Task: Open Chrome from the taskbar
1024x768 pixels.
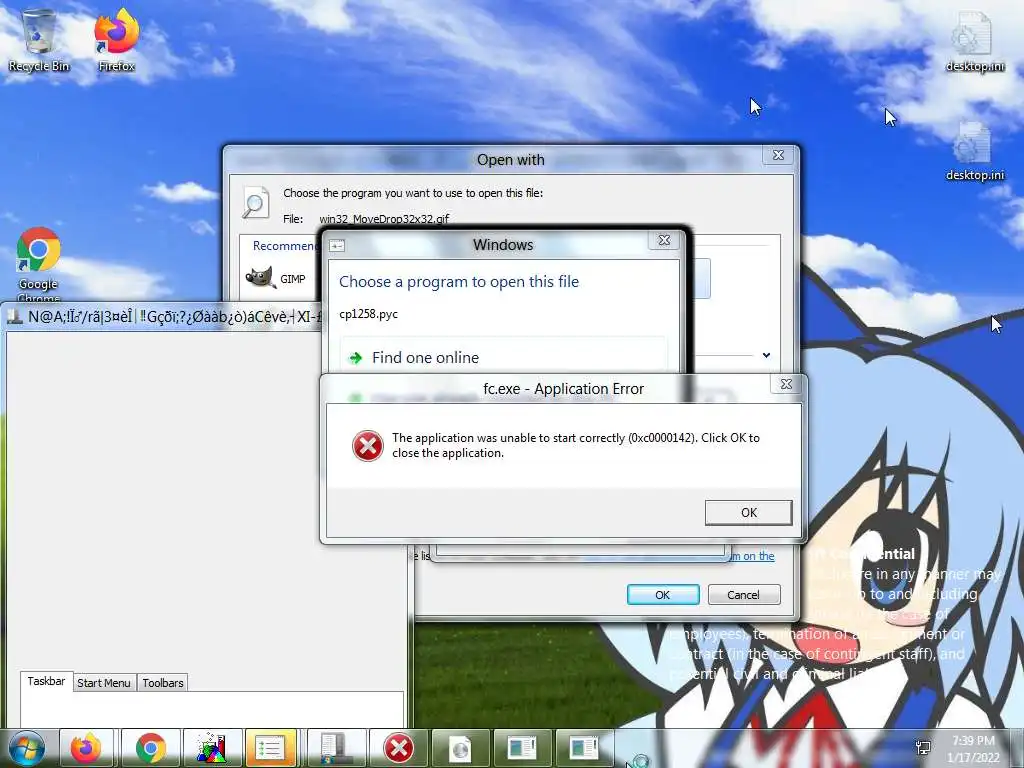Action: (150, 748)
